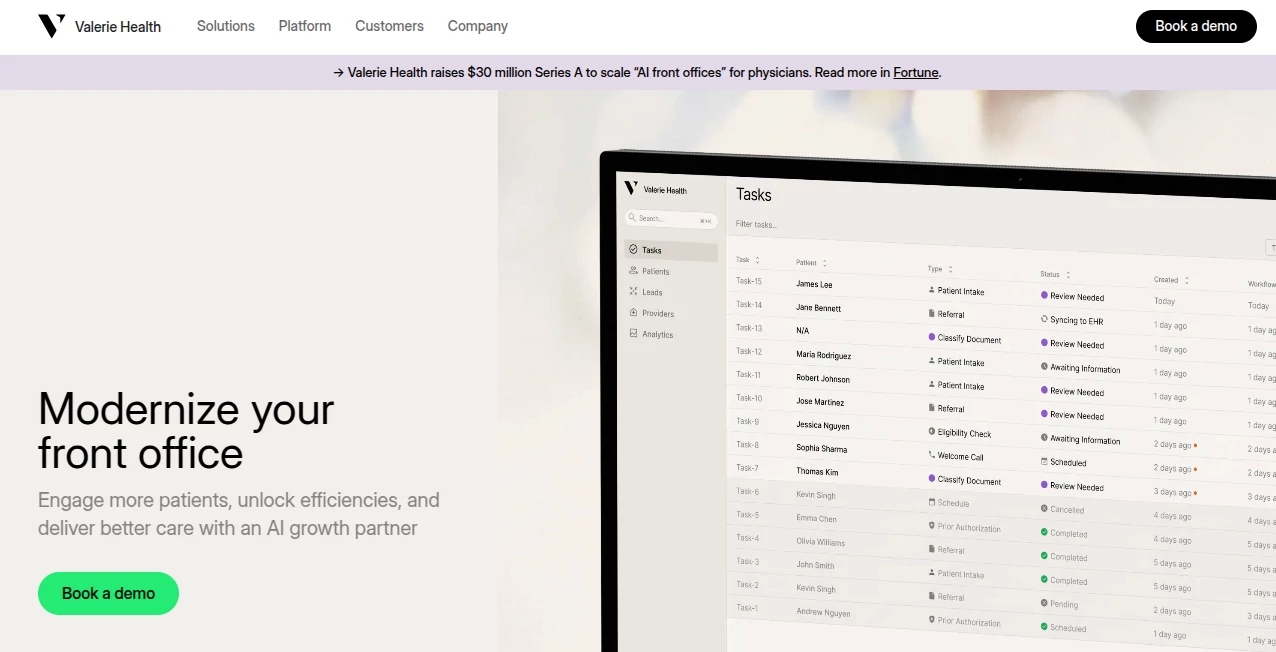Sort by the Created column arrows
The height and width of the screenshot is (652, 1276).
[x=1187, y=280]
